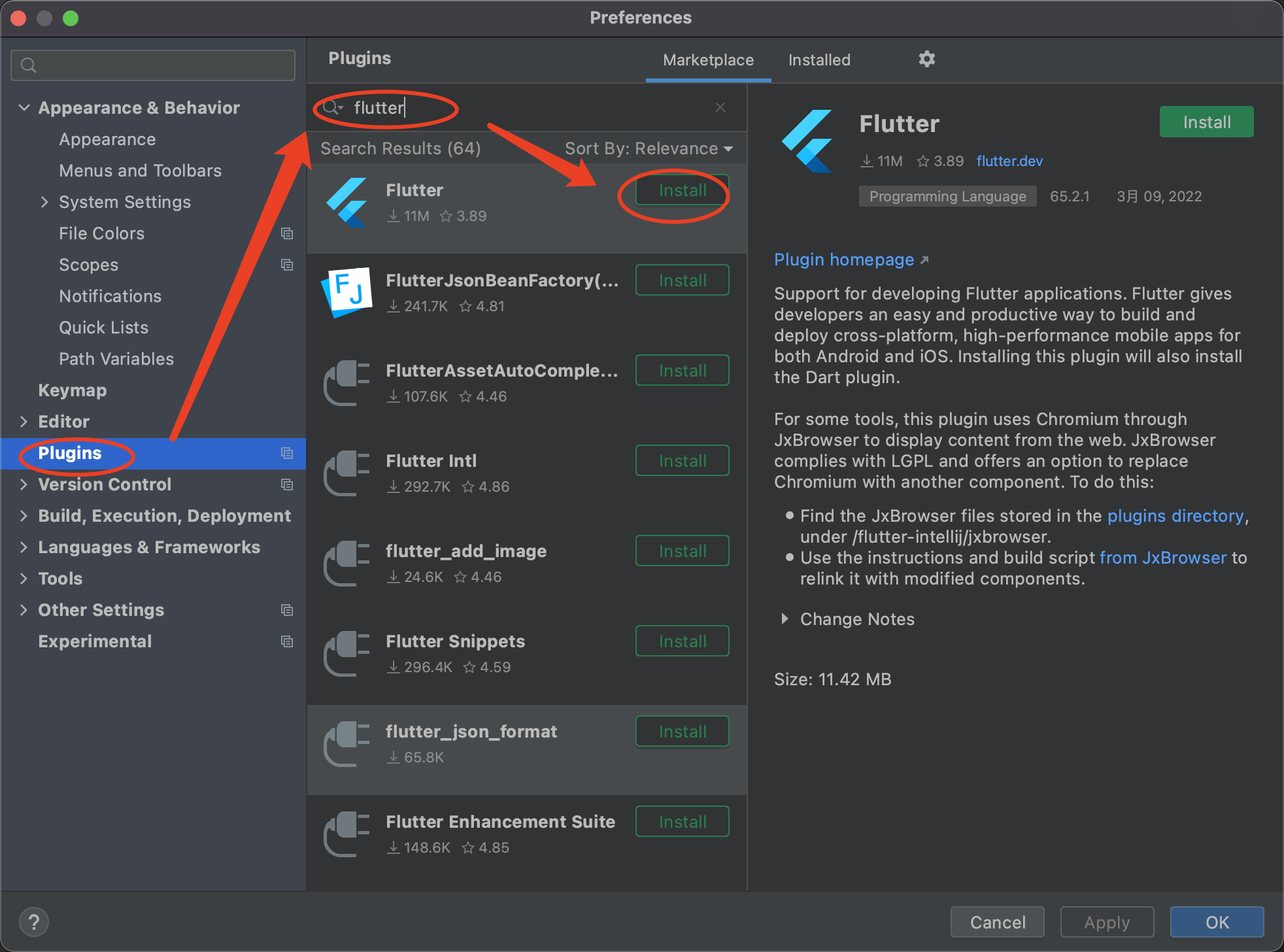Cancel the Preferences dialog
The height and width of the screenshot is (952, 1284).
pyautogui.click(x=997, y=922)
